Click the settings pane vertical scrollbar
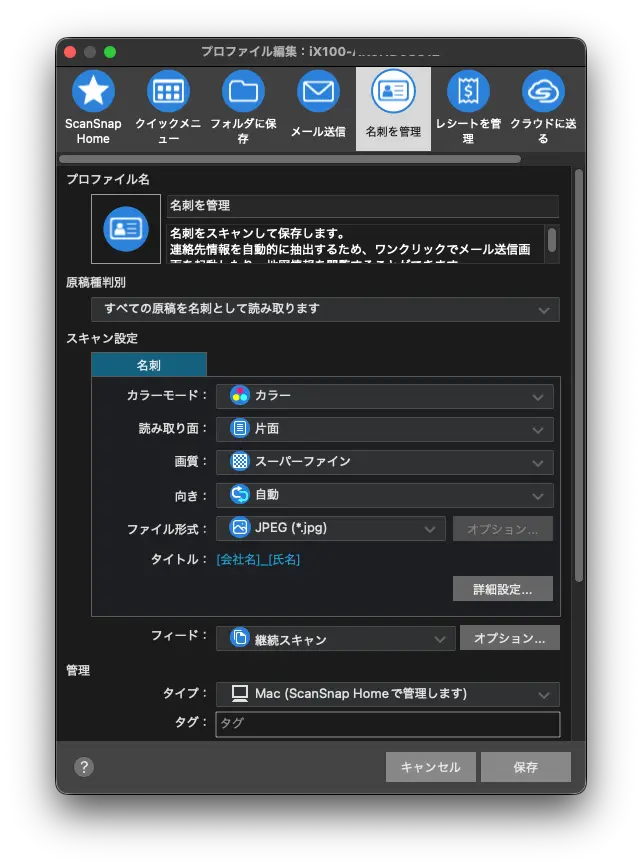642x868 pixels. click(578, 376)
